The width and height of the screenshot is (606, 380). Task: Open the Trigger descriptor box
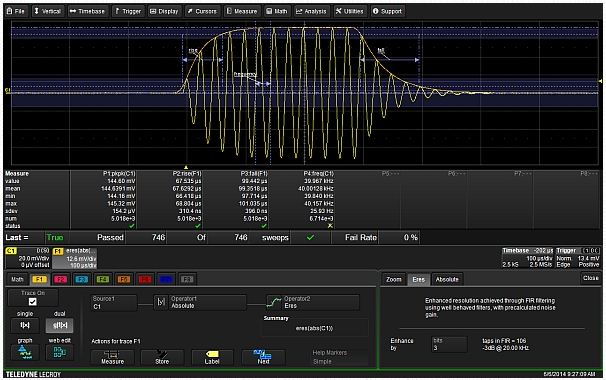pos(578,258)
